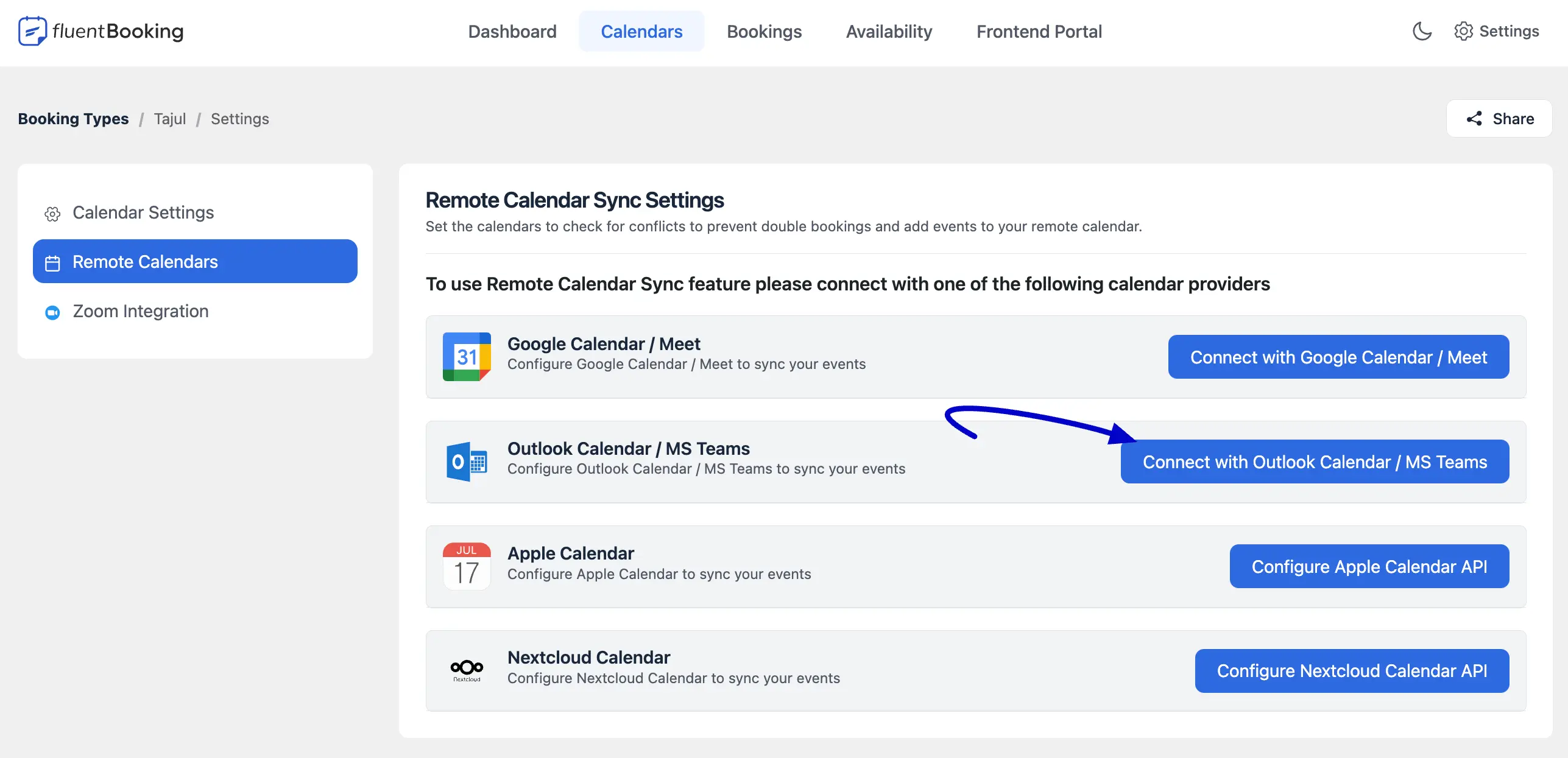The image size is (1568, 758).
Task: Click the Remote Calendar Sync Settings heading
Action: (x=574, y=200)
